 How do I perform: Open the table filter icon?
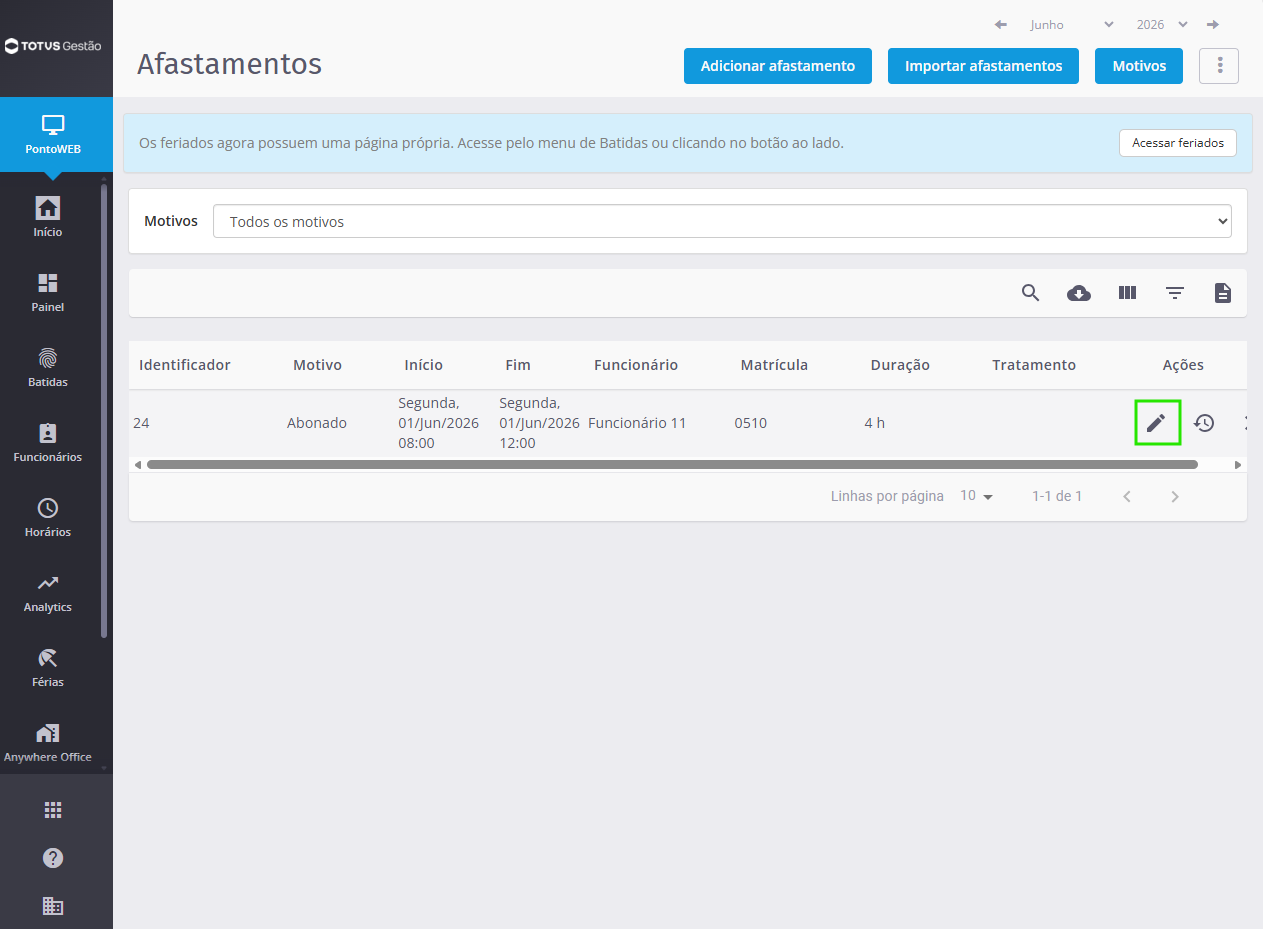1175,293
